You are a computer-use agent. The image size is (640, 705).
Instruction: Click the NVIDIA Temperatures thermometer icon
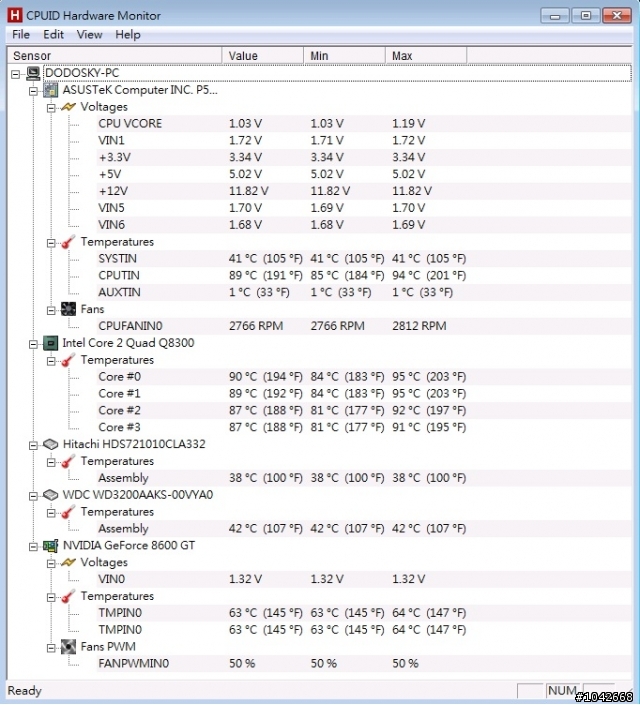68,596
